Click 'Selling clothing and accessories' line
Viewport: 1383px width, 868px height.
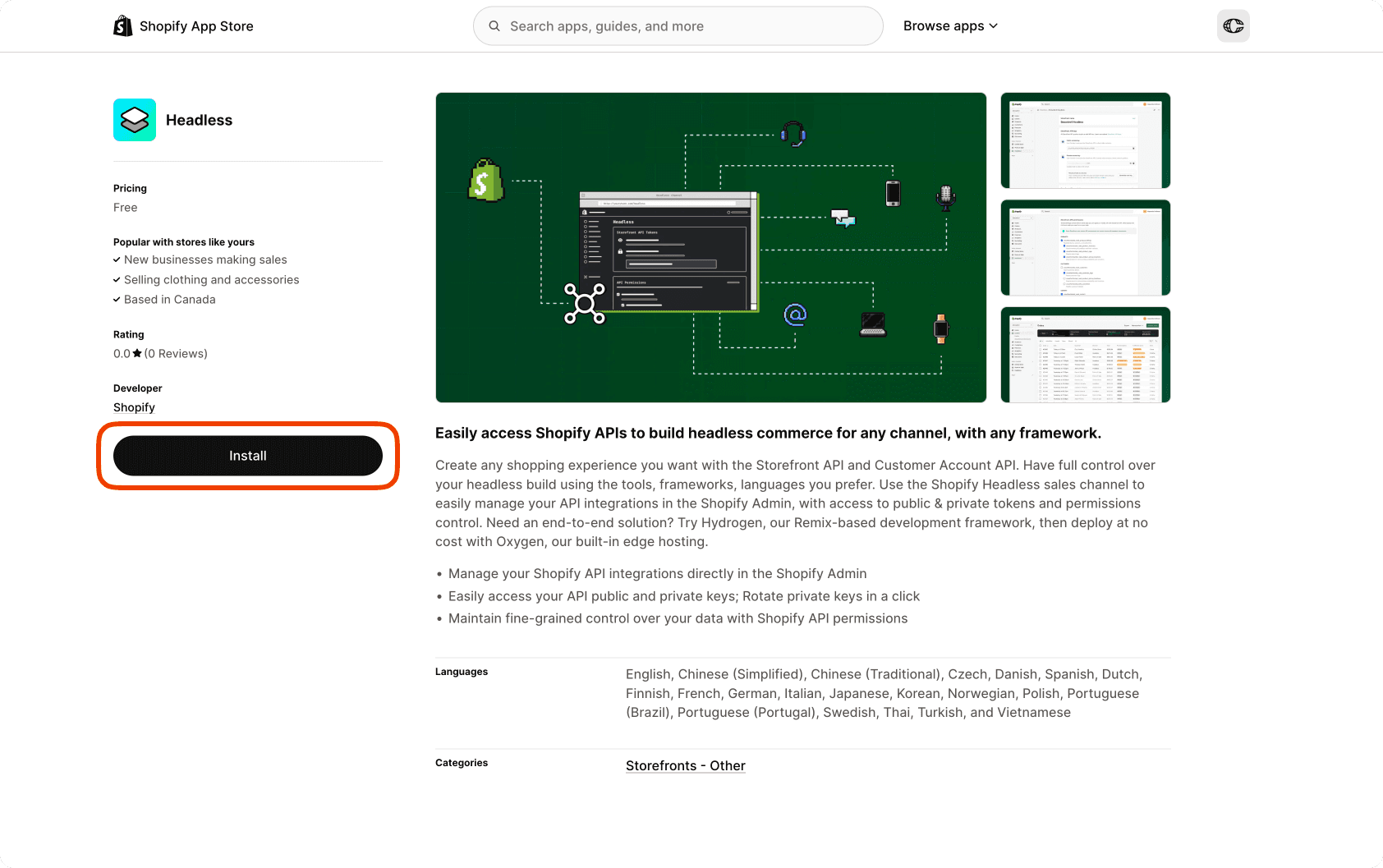pos(212,280)
